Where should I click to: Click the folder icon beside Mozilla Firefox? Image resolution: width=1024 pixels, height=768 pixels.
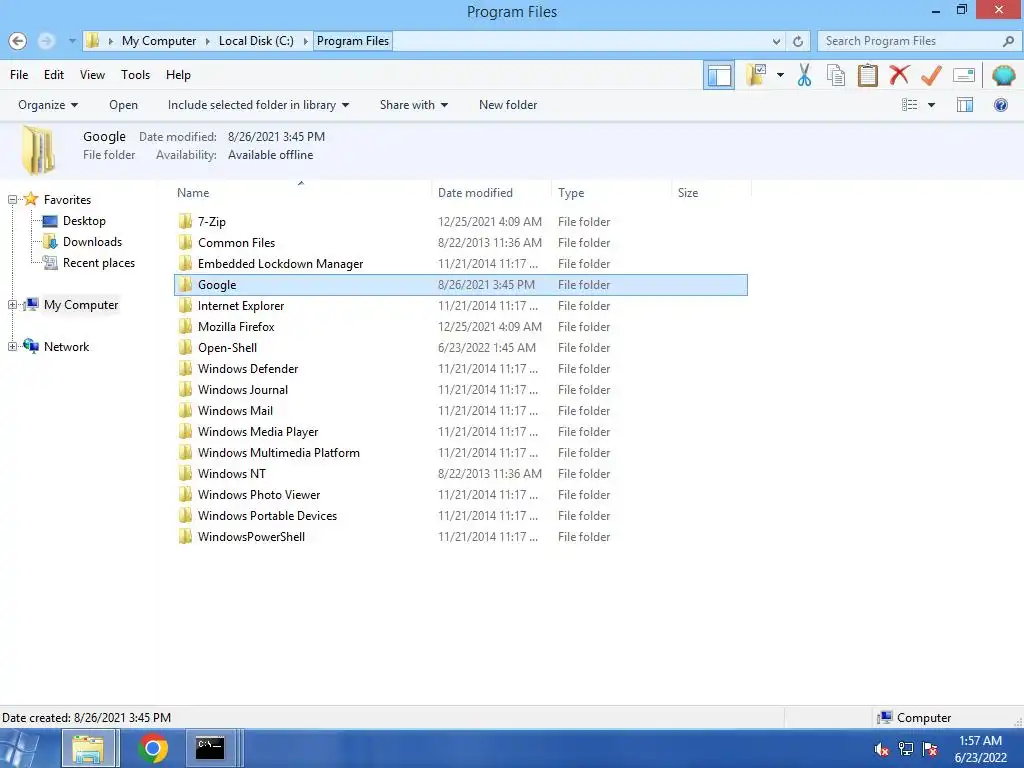185,327
